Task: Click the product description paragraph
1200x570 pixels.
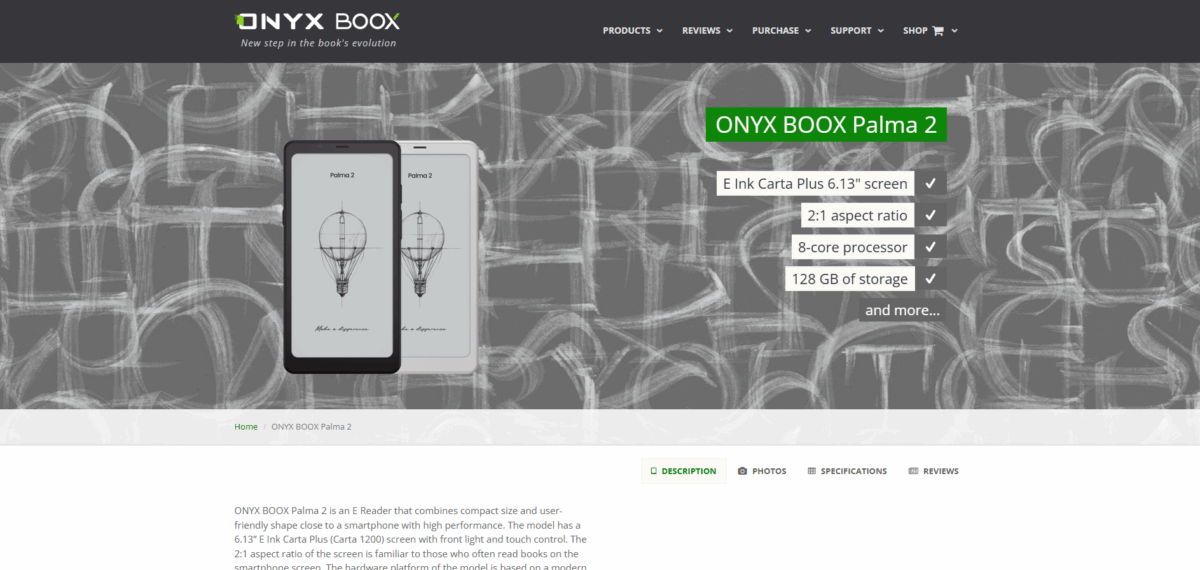Action: pyautogui.click(x=412, y=538)
